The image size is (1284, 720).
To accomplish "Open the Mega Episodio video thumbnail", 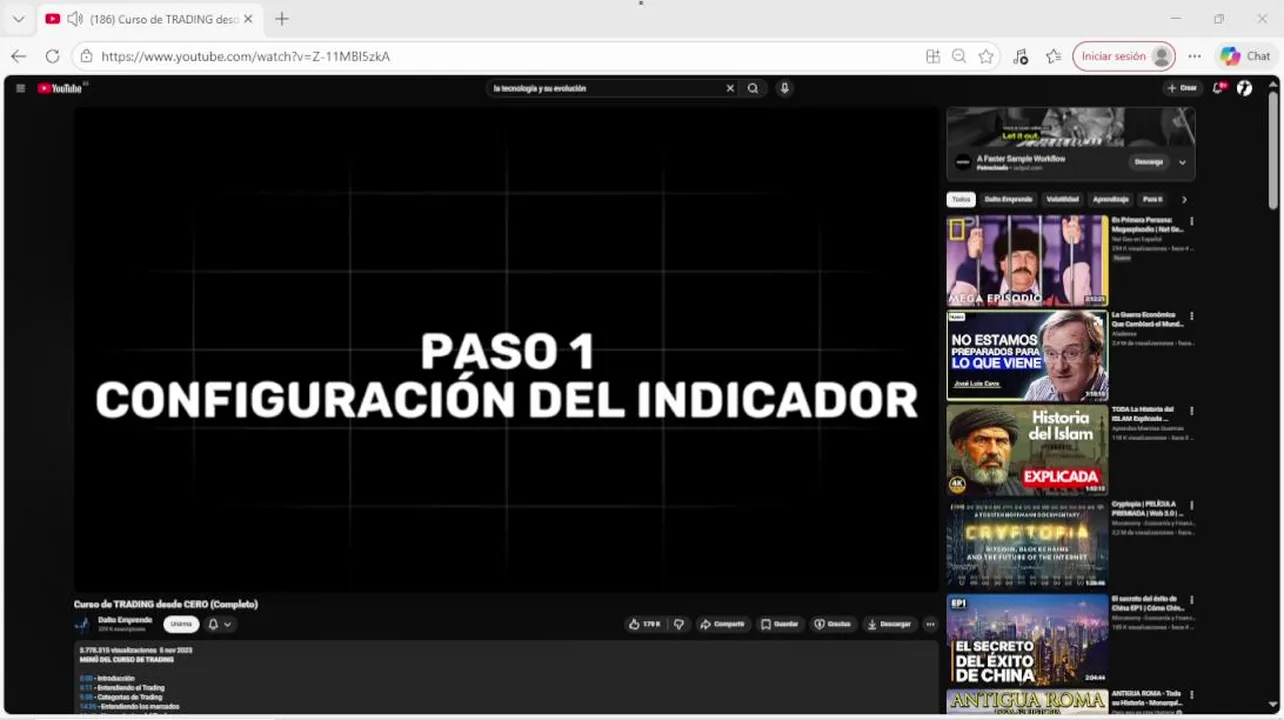I will coord(1027,260).
